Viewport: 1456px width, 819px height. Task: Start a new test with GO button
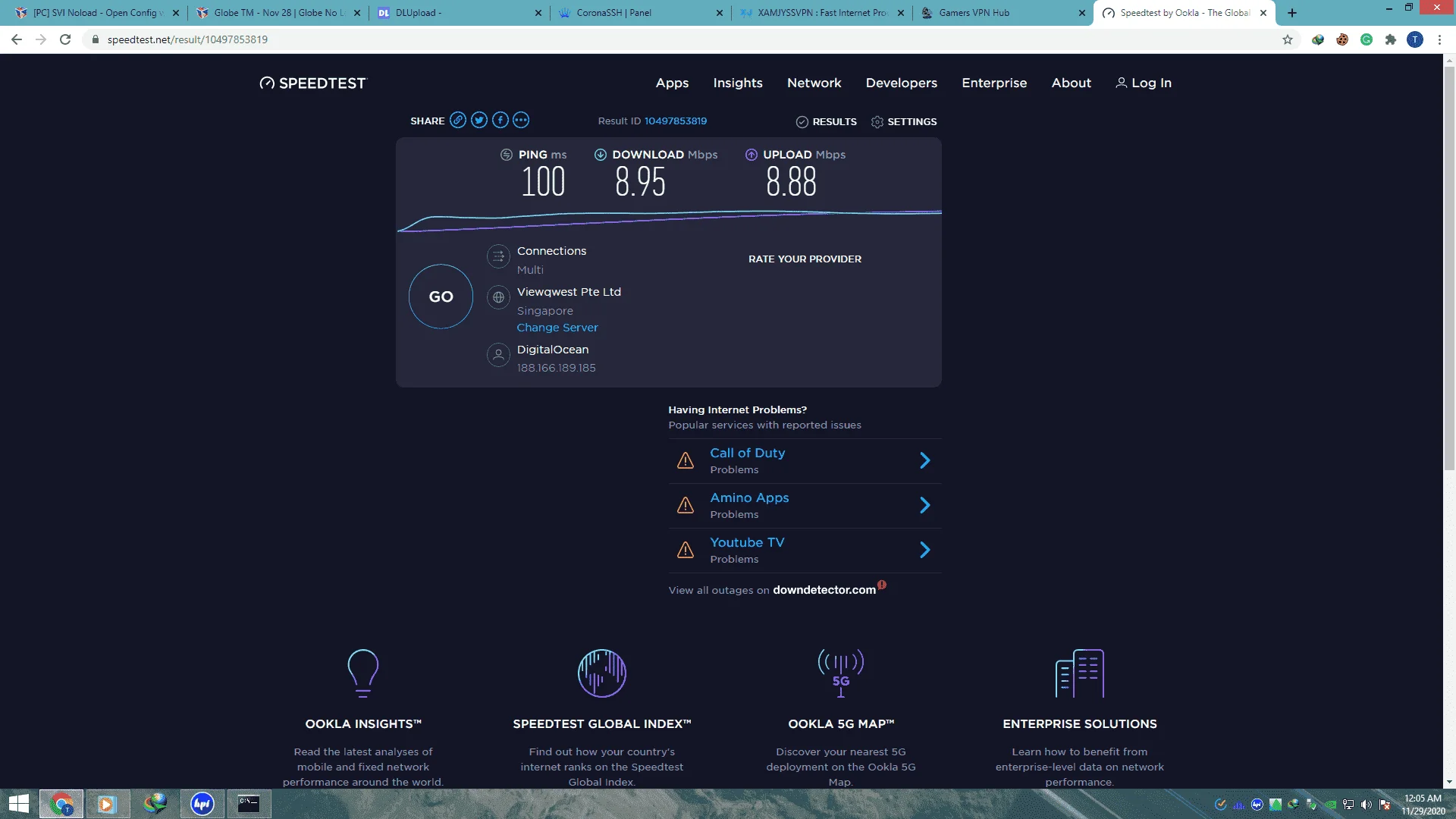(441, 297)
